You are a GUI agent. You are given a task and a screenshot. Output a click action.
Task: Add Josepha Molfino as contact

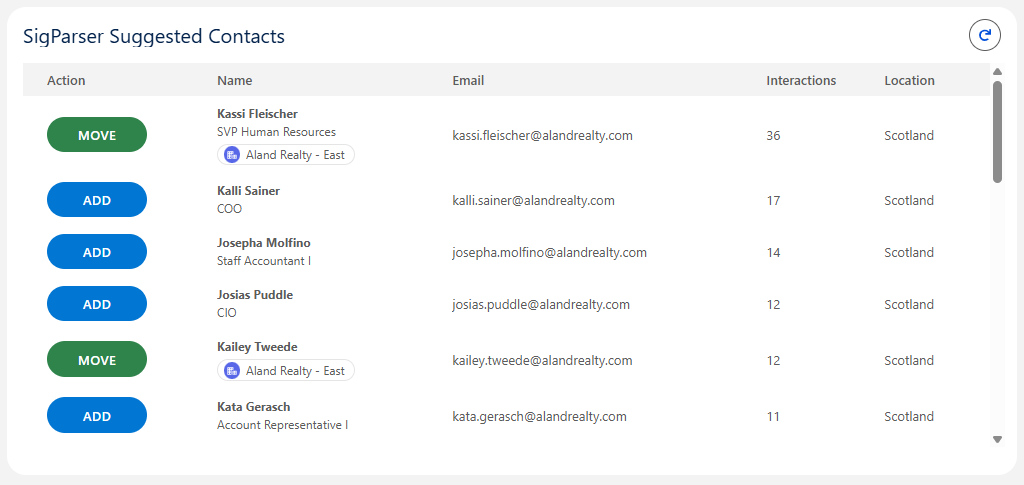97,252
